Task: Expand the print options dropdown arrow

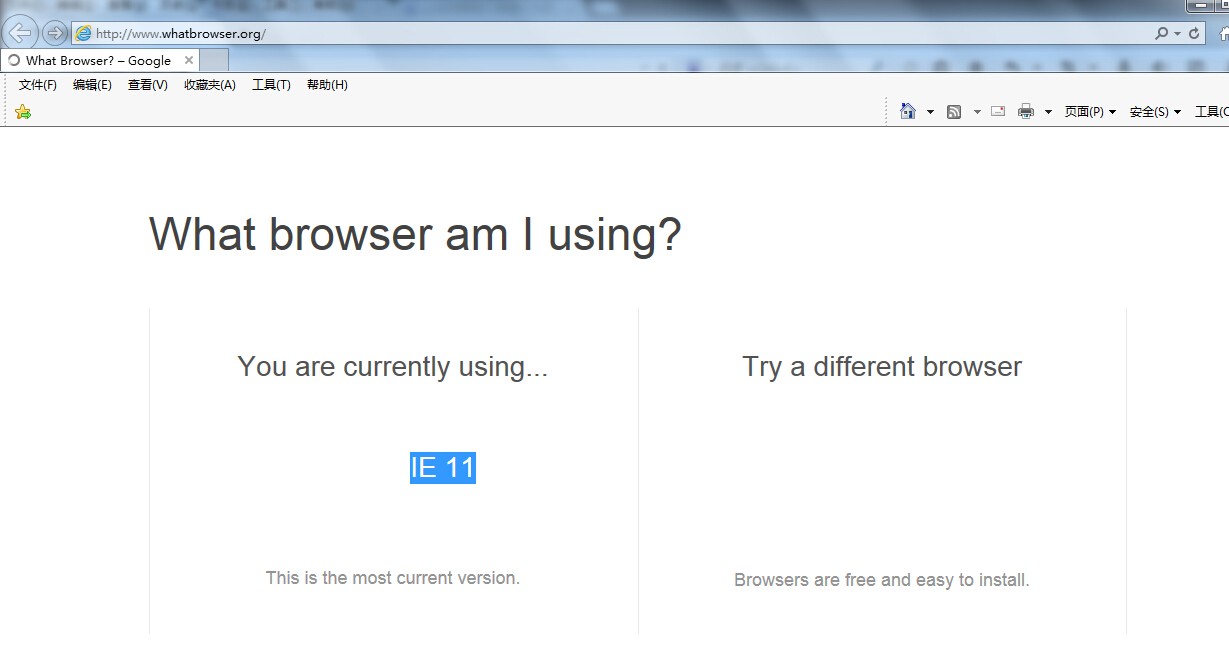Action: click(x=1048, y=112)
